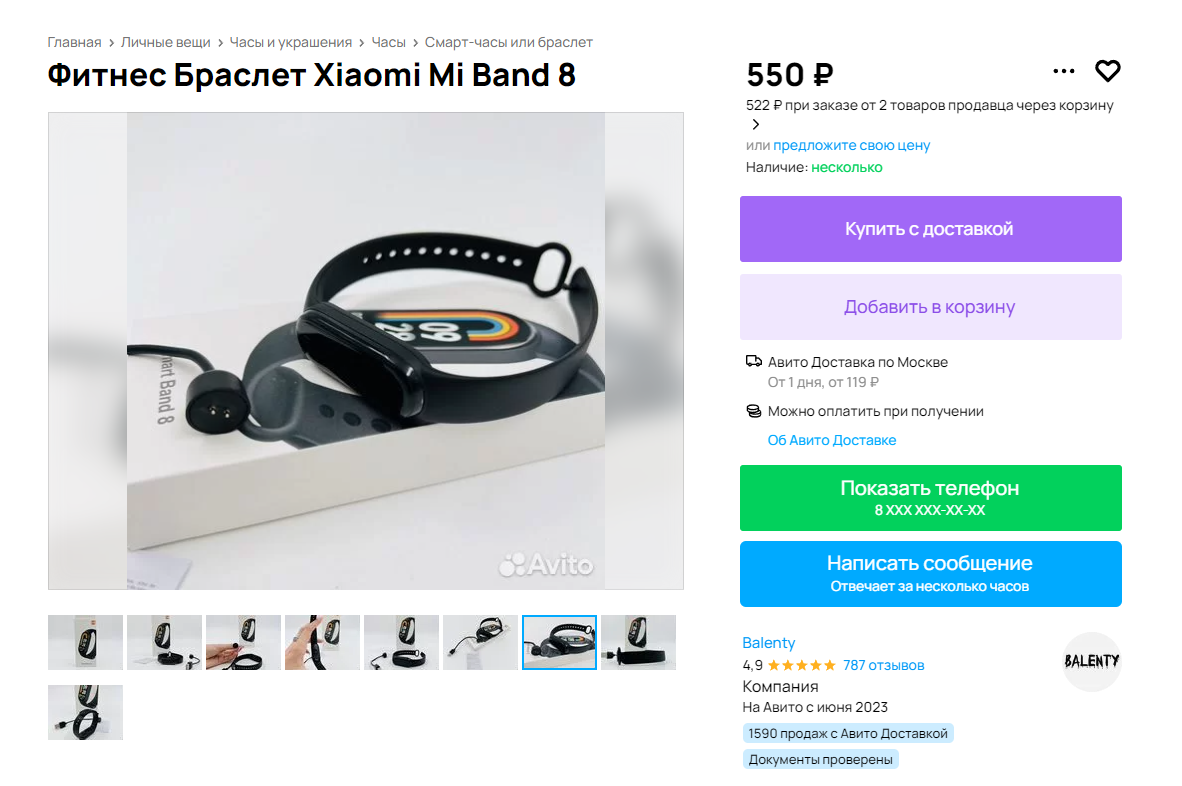Click Купить с доставкой button

(x=930, y=229)
